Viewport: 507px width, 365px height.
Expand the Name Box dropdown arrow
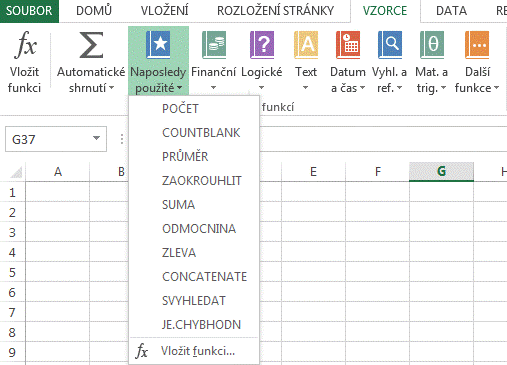tap(97, 138)
